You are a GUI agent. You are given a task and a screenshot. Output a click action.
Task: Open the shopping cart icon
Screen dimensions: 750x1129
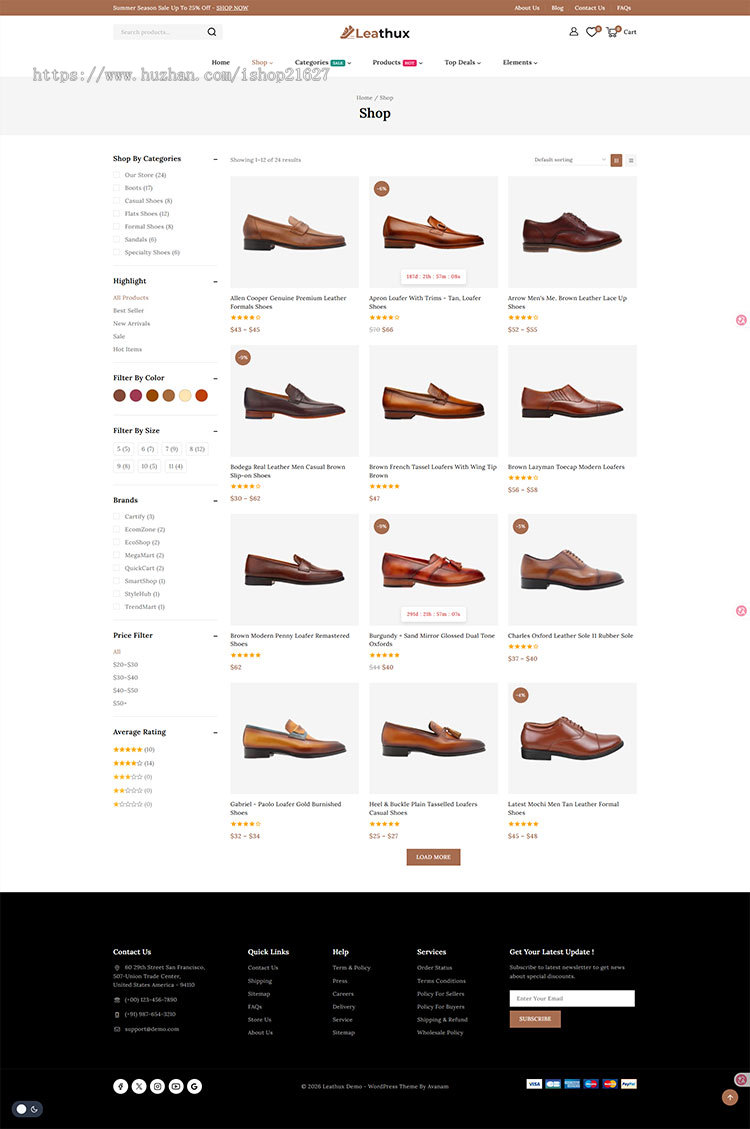tap(612, 32)
